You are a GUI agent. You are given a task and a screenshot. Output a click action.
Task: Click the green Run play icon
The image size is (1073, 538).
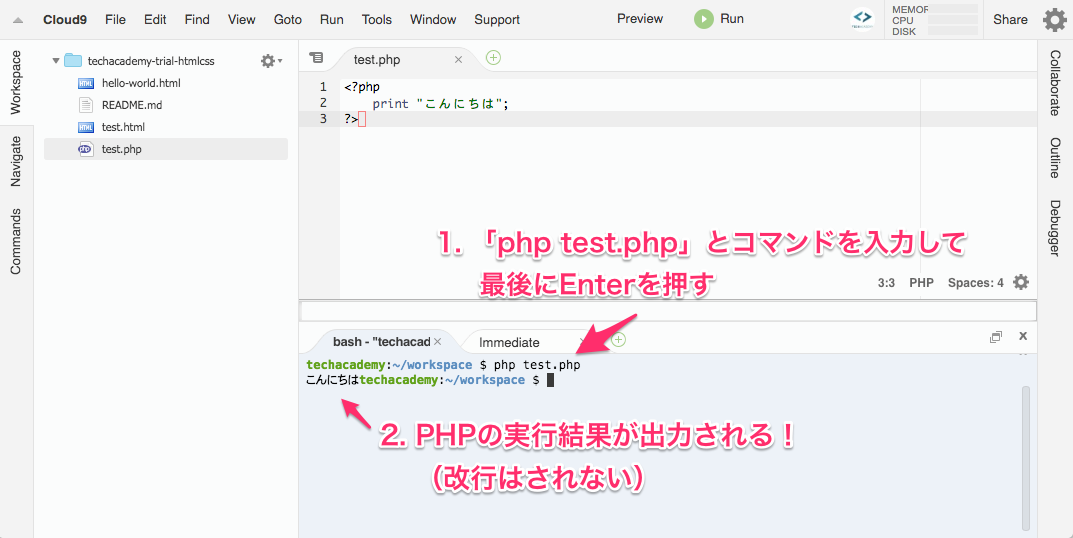tap(704, 19)
